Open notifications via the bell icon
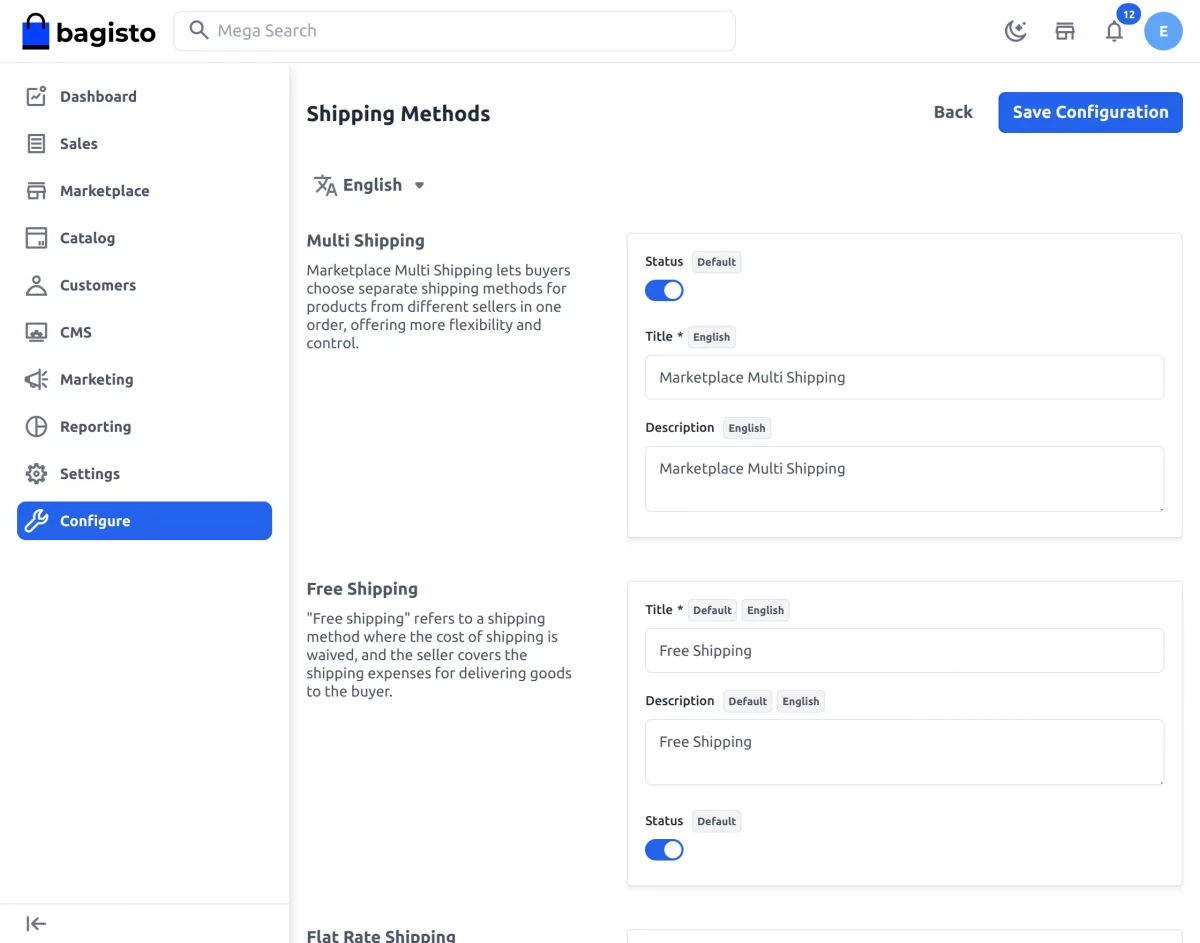This screenshot has height=943, width=1200. (x=1114, y=31)
